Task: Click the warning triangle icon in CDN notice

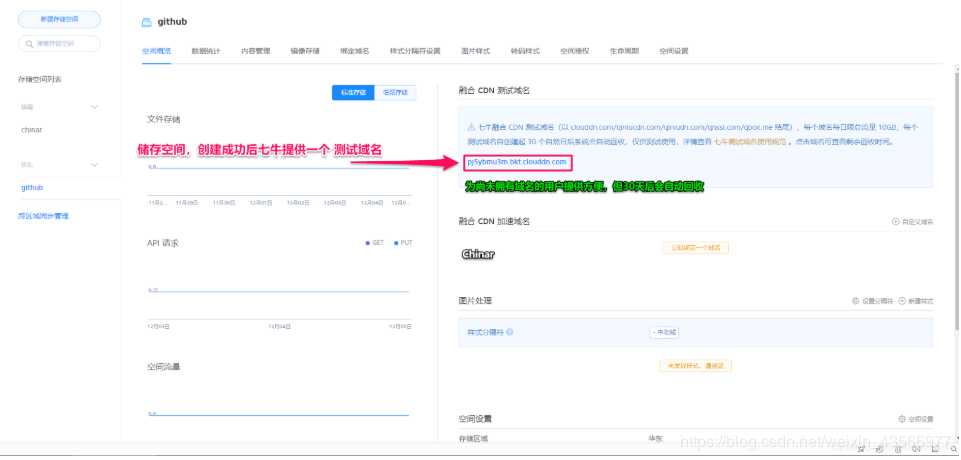Action: click(x=471, y=127)
